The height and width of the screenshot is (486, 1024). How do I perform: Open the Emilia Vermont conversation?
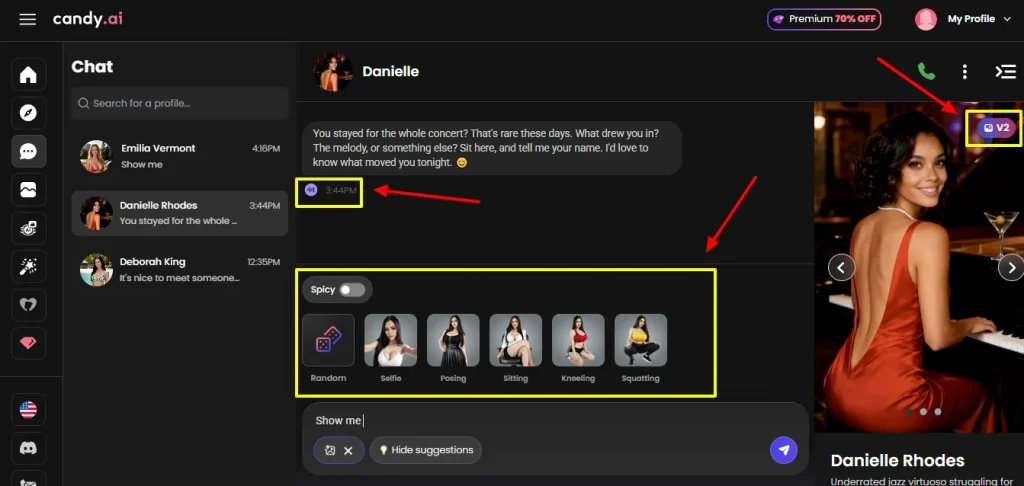click(x=179, y=156)
